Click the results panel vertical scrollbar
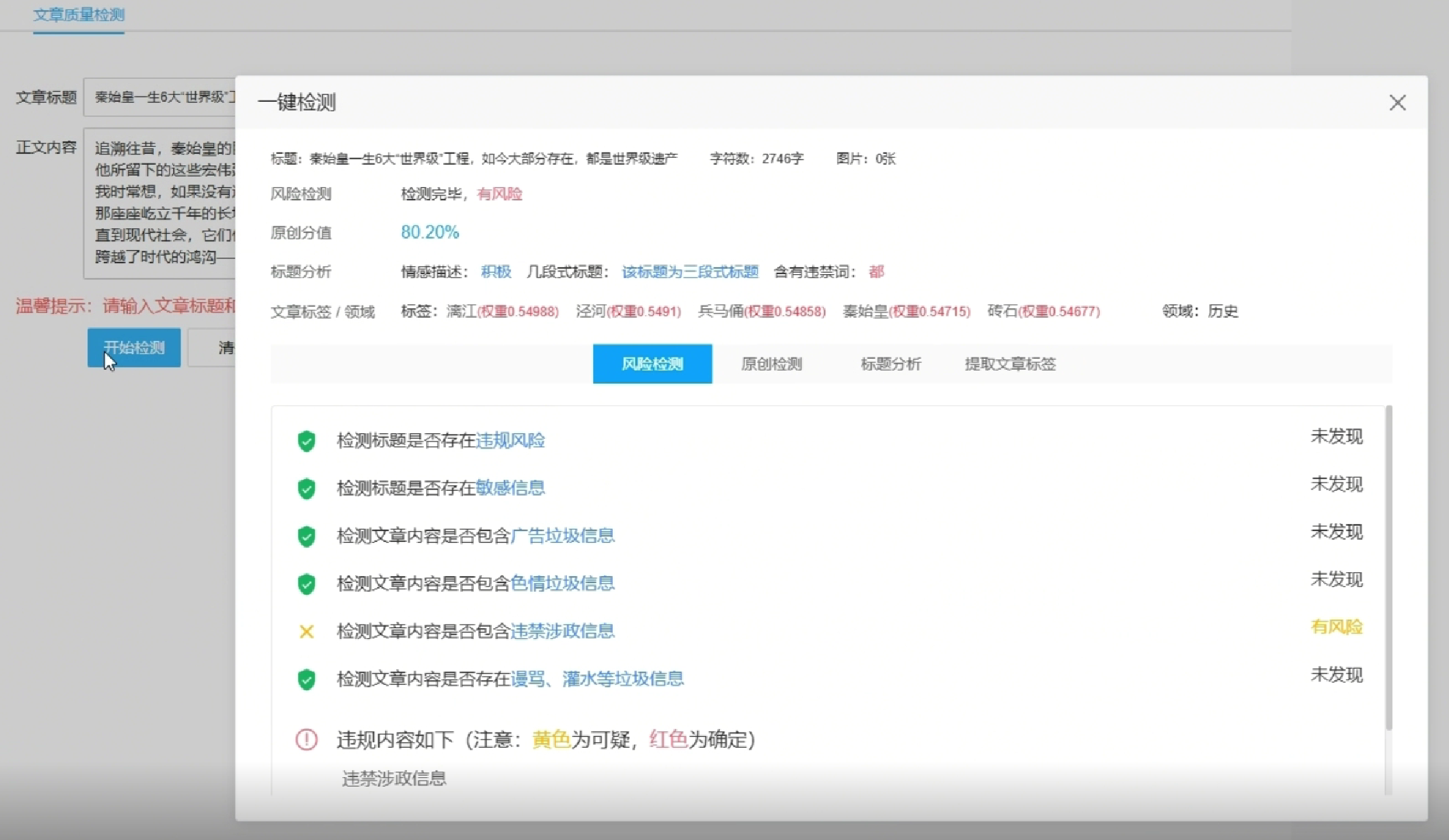1449x840 pixels. [1388, 567]
